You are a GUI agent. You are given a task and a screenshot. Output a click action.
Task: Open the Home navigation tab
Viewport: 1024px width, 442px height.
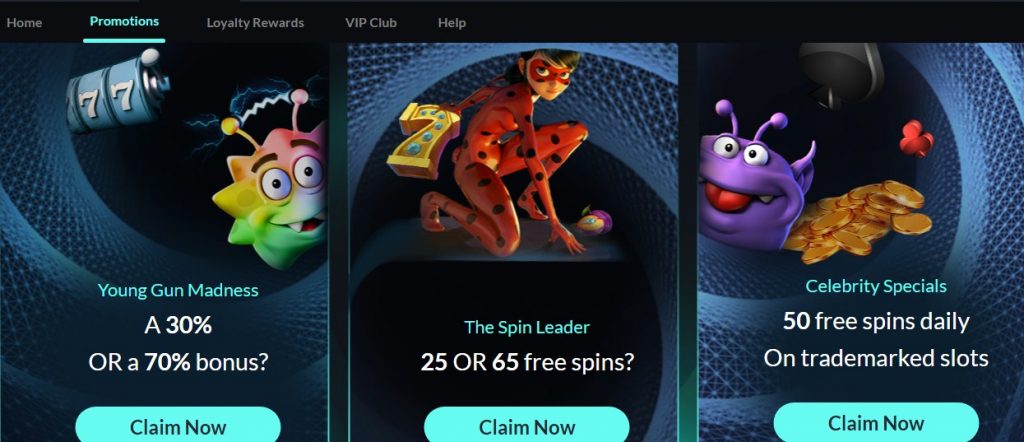tap(24, 22)
